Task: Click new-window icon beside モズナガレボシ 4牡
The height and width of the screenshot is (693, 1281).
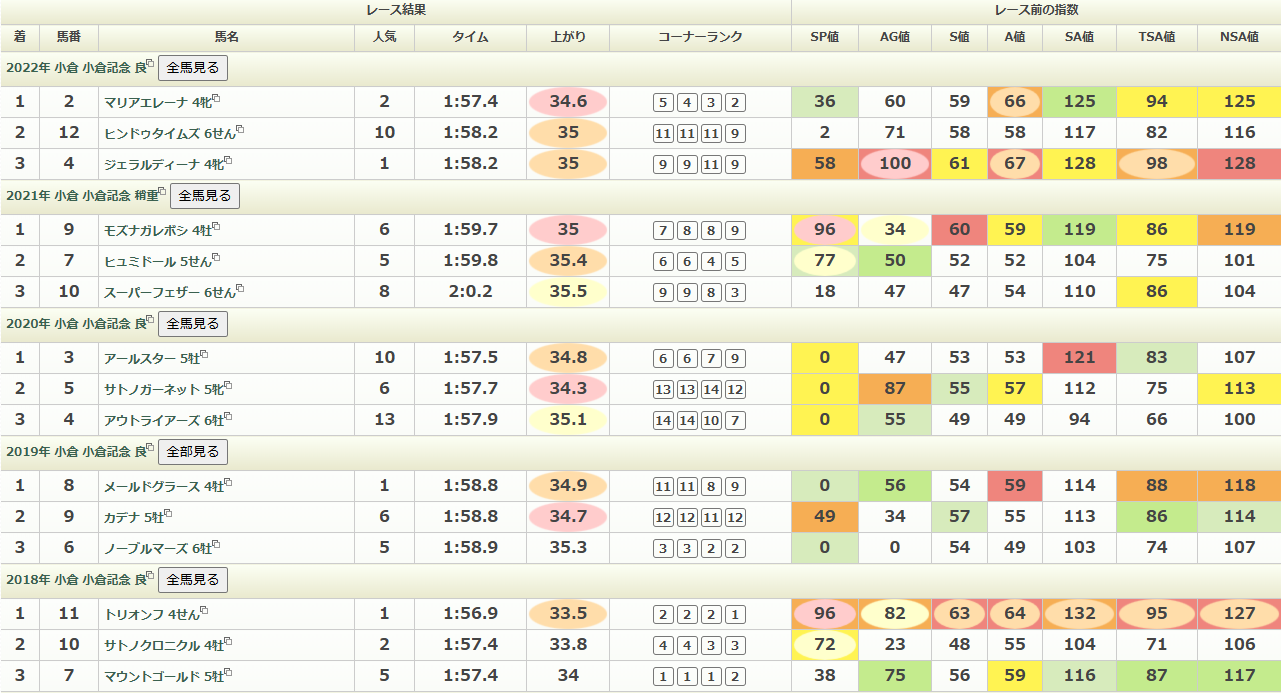Action: pyautogui.click(x=215, y=226)
